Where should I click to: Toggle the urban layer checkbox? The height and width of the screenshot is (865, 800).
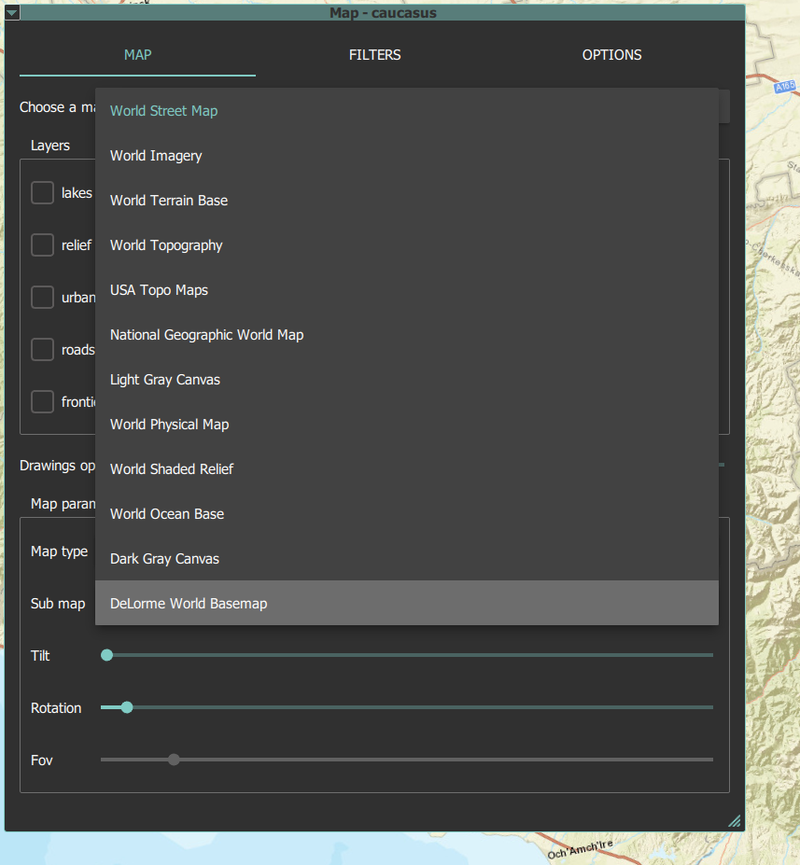pos(42,297)
